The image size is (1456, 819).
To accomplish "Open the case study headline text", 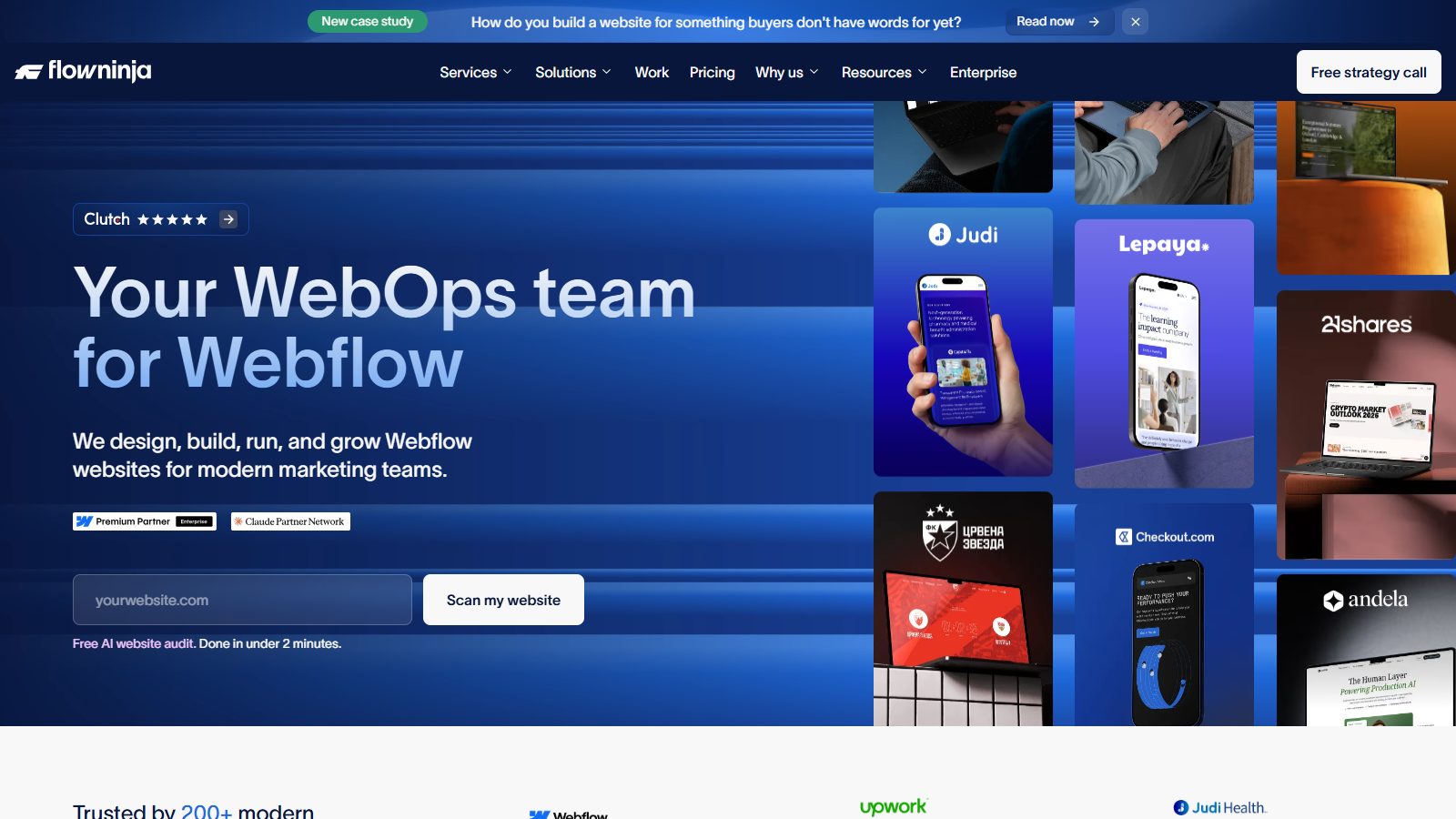I will pyautogui.click(x=716, y=22).
